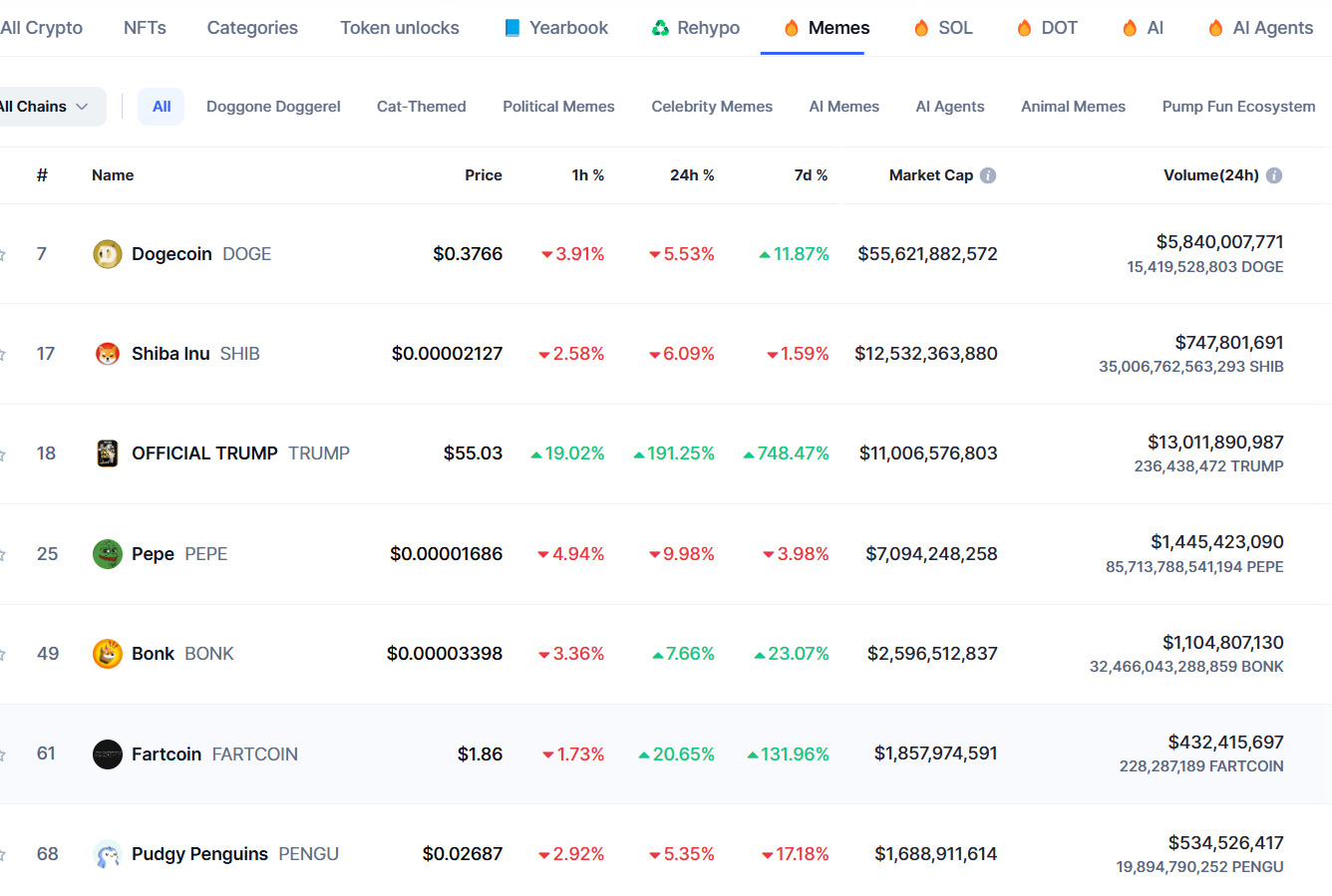Click the Pudgy Penguins coin logo

[x=108, y=854]
